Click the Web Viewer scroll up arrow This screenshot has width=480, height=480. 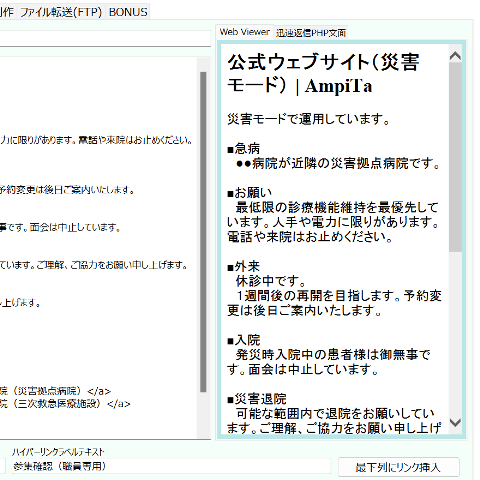pyautogui.click(x=455, y=56)
